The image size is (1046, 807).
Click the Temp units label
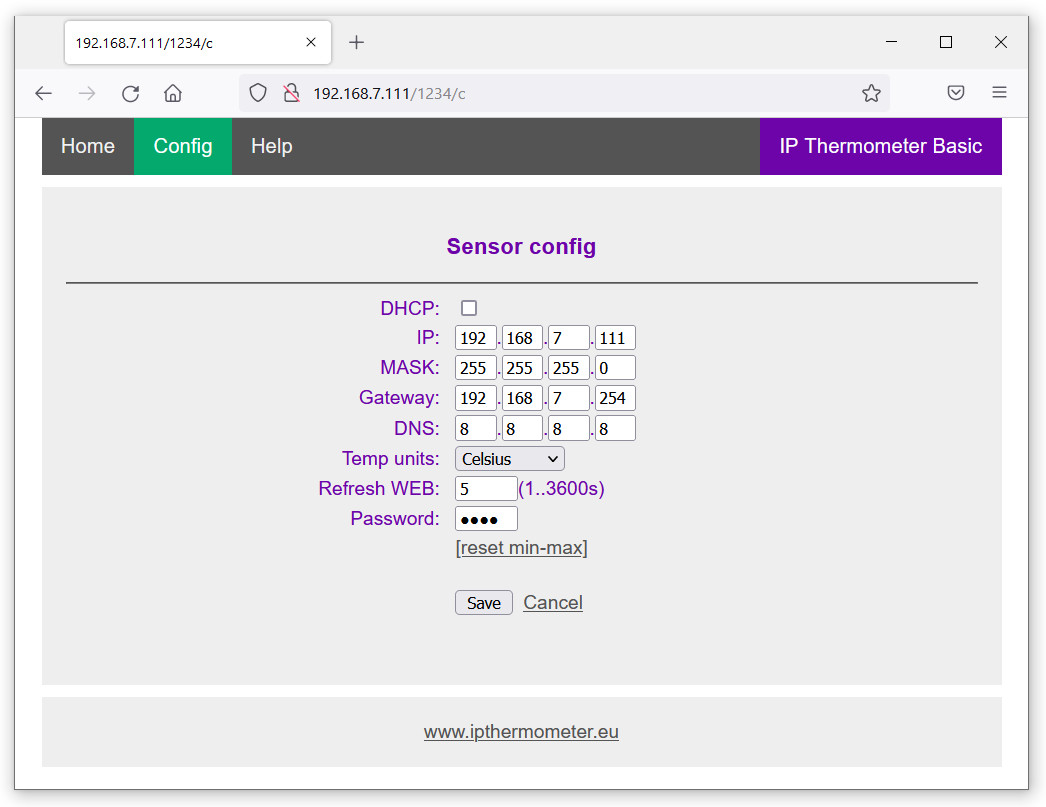[391, 459]
